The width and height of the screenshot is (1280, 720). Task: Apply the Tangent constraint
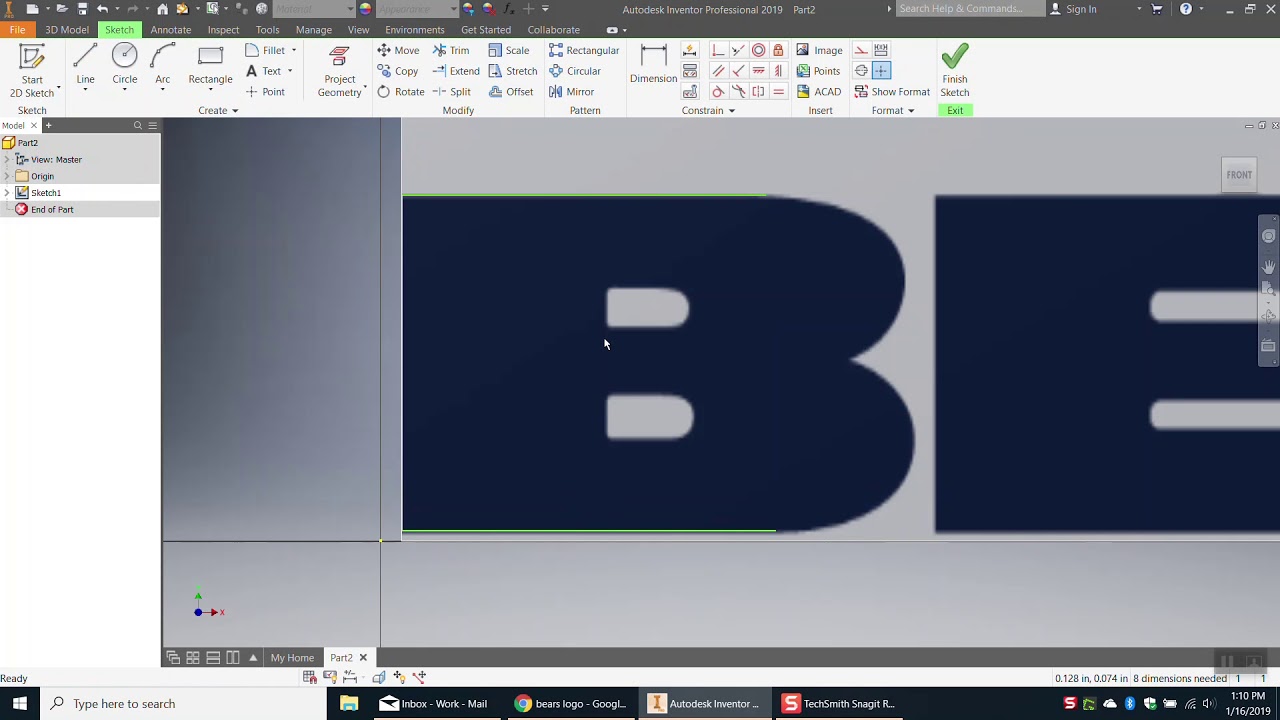tap(718, 92)
